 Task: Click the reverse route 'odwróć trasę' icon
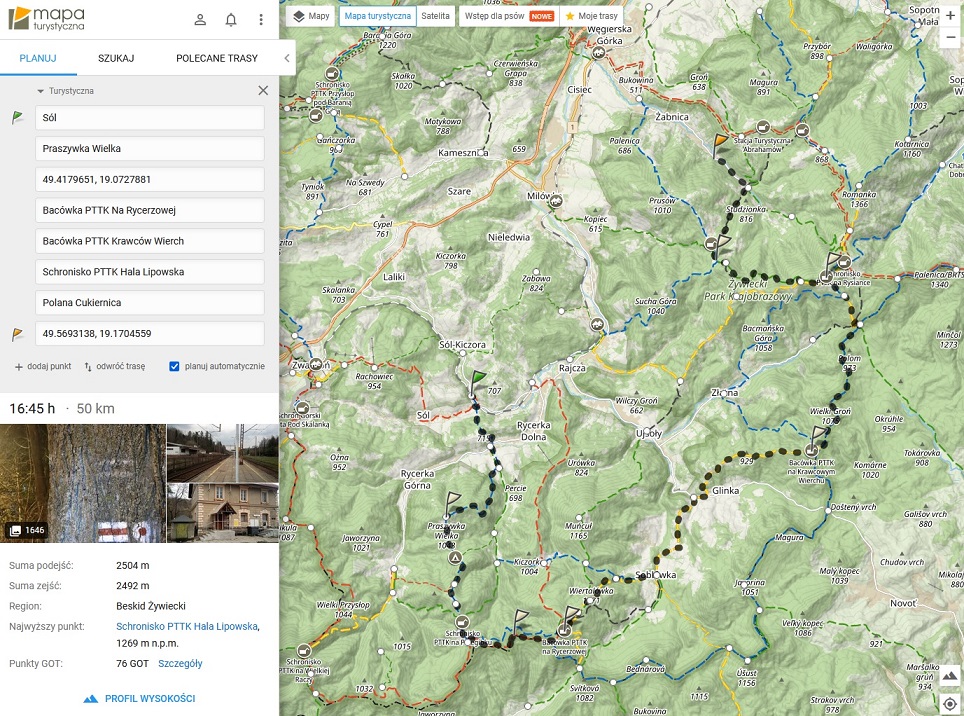pos(88,367)
